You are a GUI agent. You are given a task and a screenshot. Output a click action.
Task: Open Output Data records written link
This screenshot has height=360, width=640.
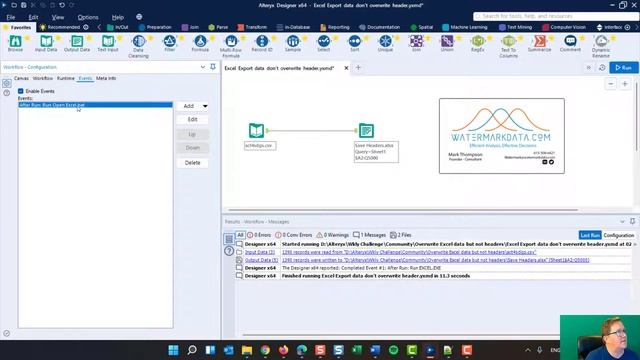click(436, 260)
